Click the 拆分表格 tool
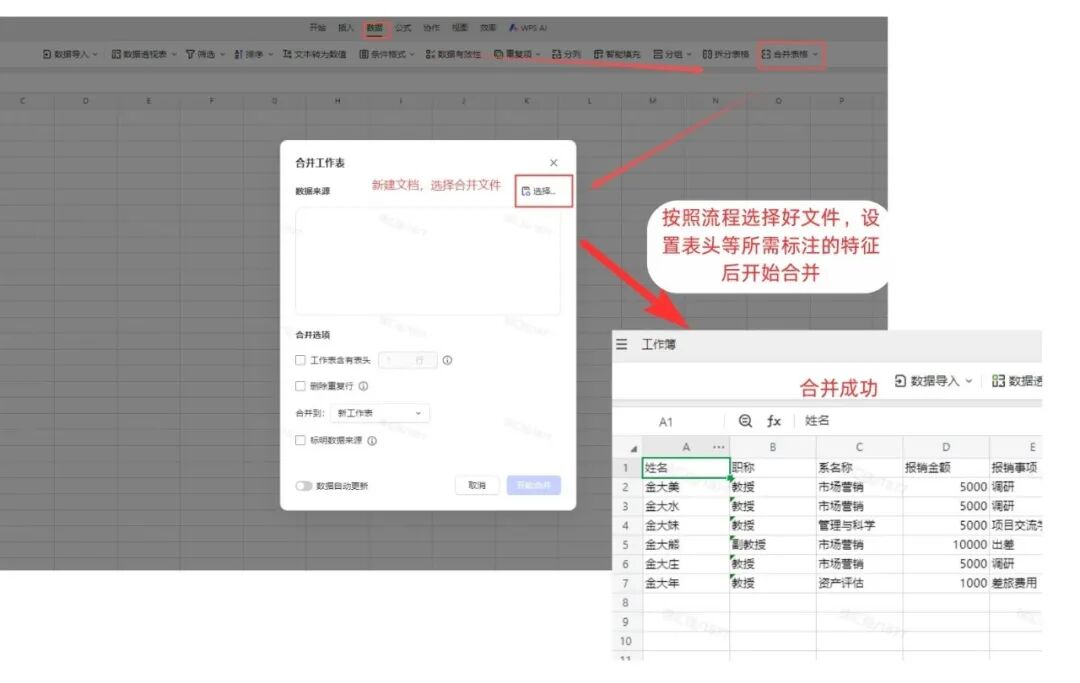 tap(725, 54)
